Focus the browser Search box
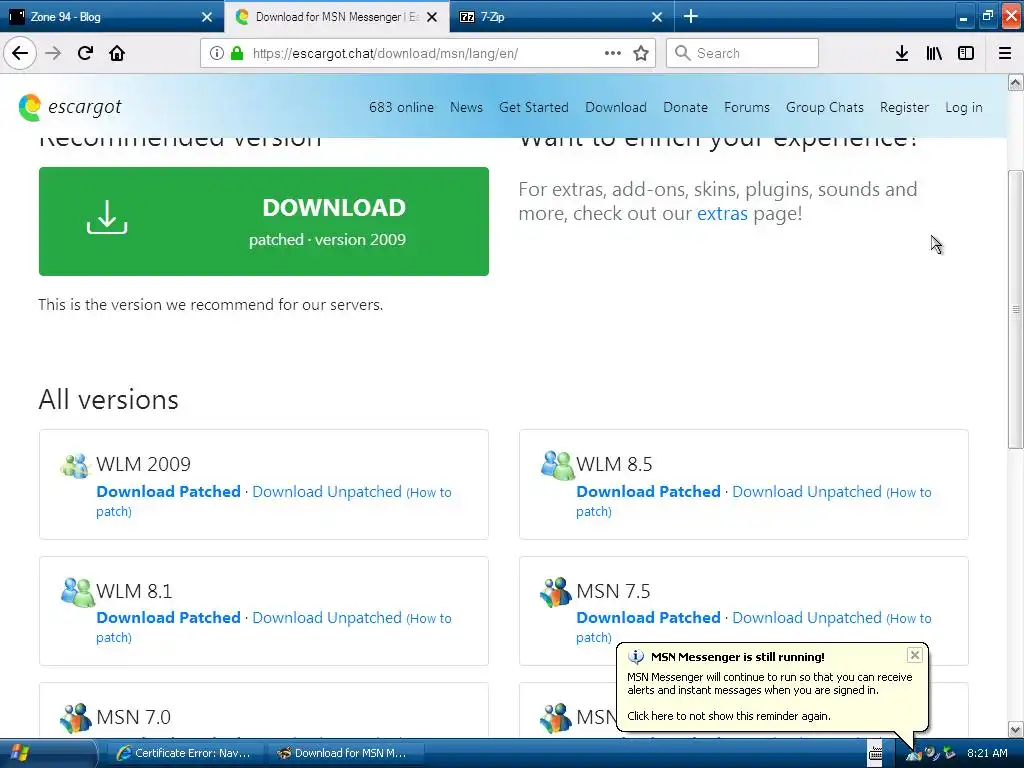The height and width of the screenshot is (768, 1024). pos(742,53)
